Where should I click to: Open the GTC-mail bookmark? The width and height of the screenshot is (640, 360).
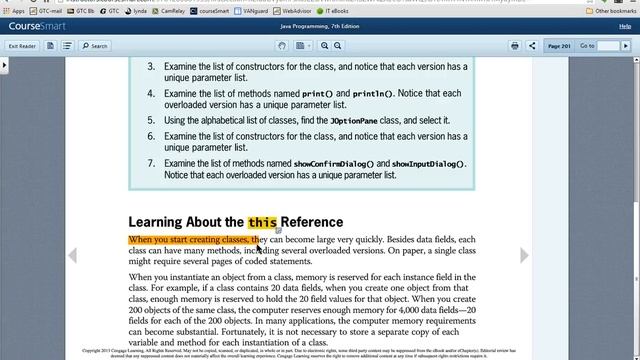(x=46, y=11)
